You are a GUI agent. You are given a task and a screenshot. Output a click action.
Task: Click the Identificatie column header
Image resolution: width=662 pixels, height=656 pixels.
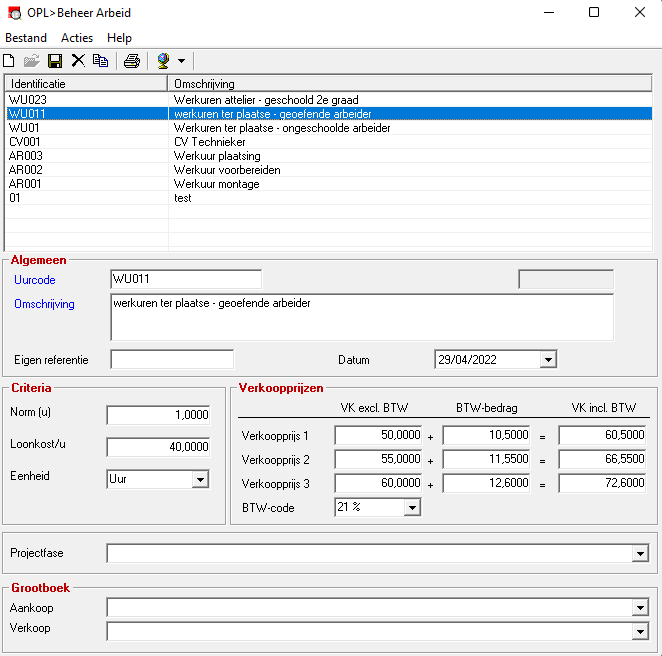tap(86, 84)
